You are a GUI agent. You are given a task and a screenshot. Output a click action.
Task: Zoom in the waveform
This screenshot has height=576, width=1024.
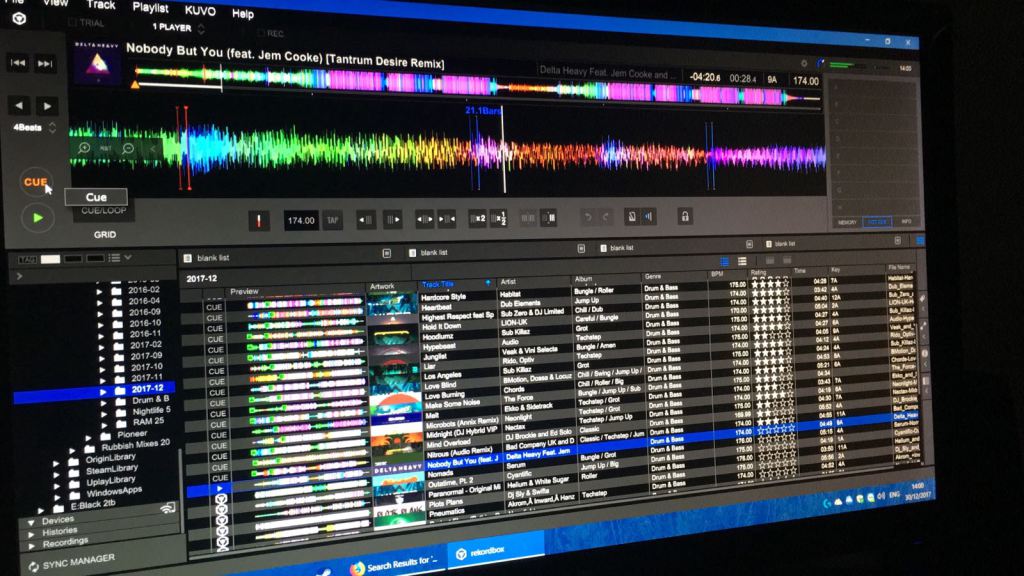[x=84, y=148]
